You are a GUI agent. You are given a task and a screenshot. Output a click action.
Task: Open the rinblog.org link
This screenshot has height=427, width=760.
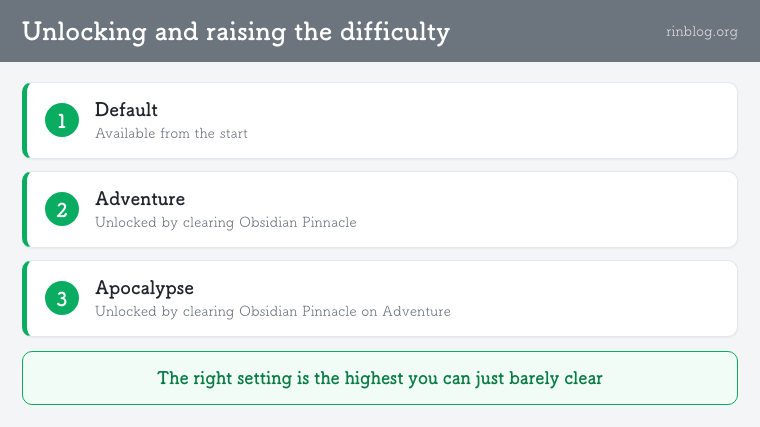[x=701, y=32]
